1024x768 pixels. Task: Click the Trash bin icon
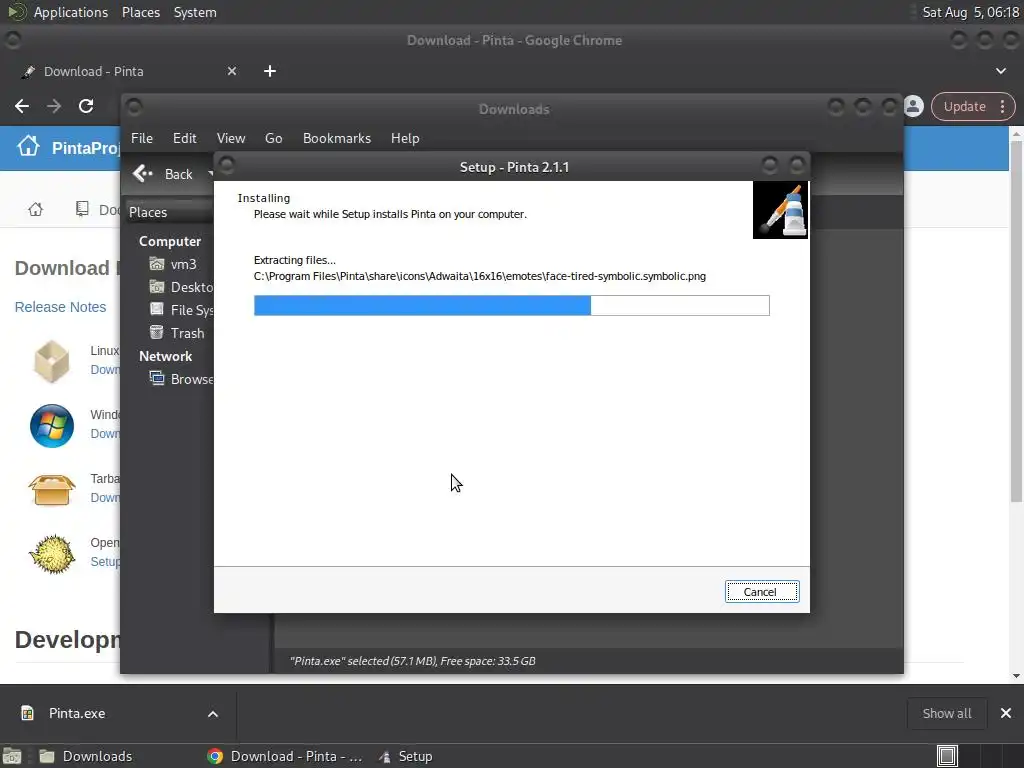157,332
